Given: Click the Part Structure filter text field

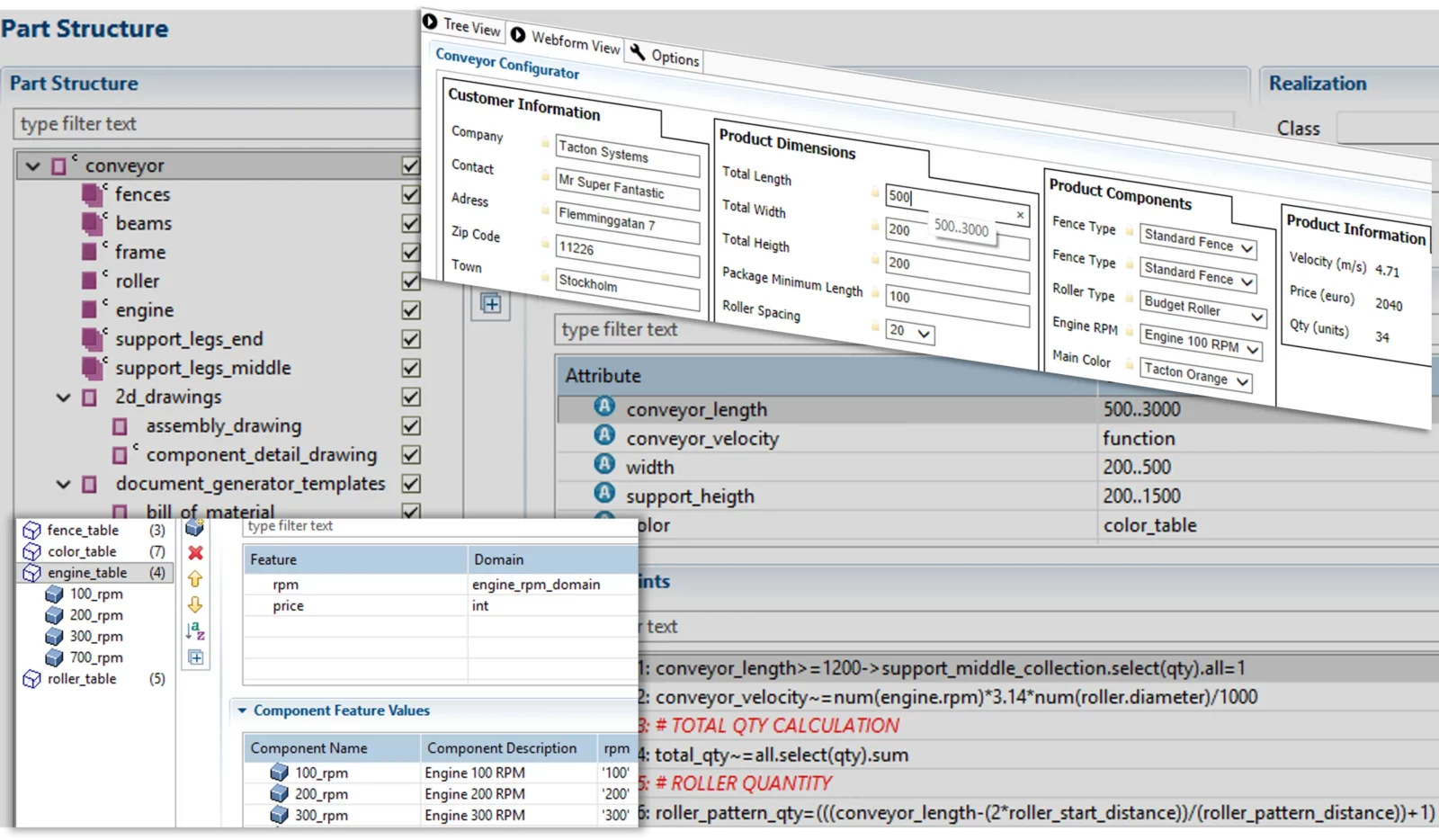Looking at the screenshot, I should pos(216,124).
